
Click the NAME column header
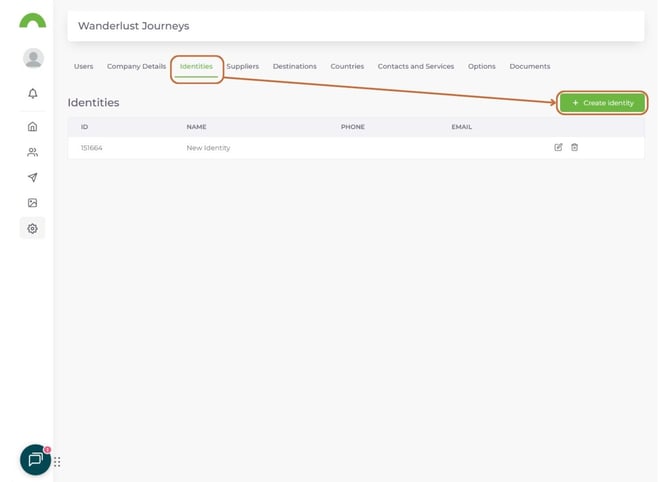click(x=196, y=127)
